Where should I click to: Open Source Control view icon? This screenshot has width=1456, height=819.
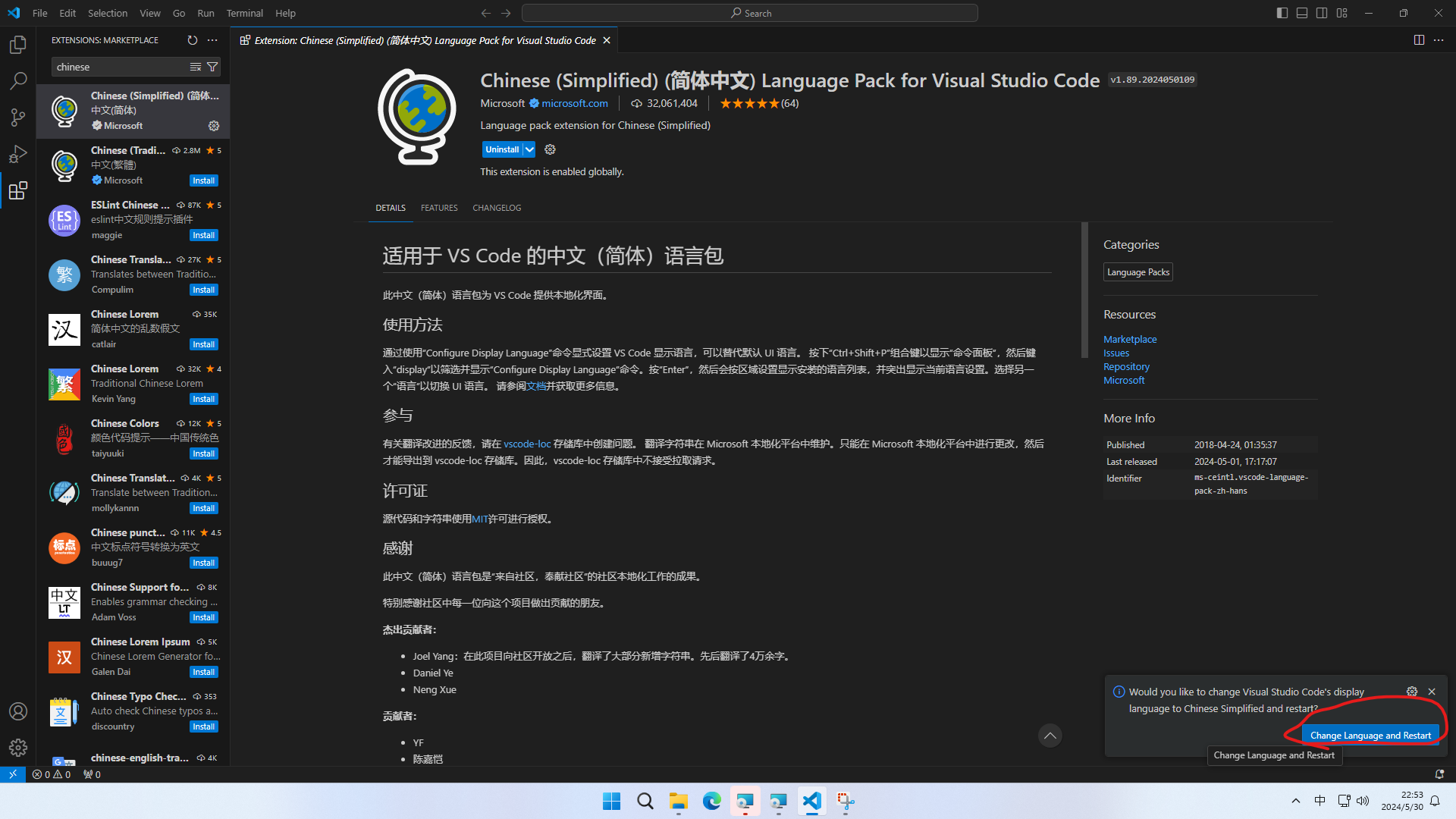[18, 118]
